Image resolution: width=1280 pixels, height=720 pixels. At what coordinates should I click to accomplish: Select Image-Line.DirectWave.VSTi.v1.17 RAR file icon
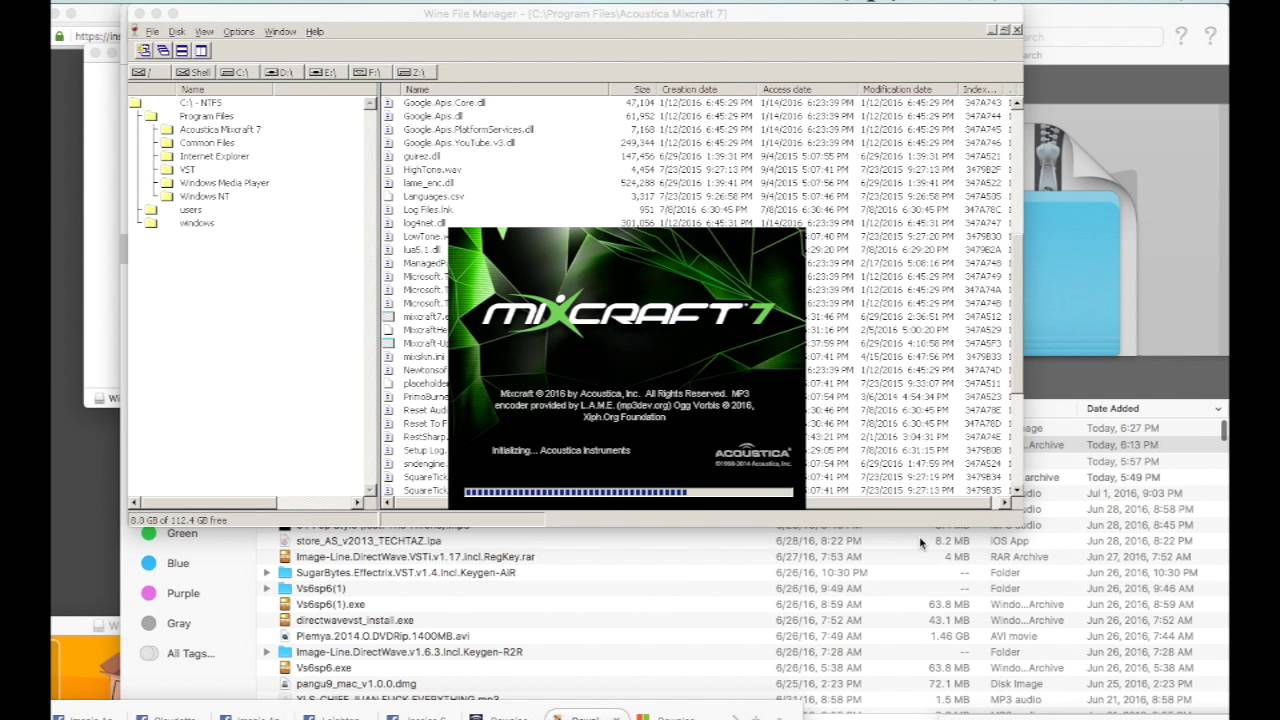[285, 557]
